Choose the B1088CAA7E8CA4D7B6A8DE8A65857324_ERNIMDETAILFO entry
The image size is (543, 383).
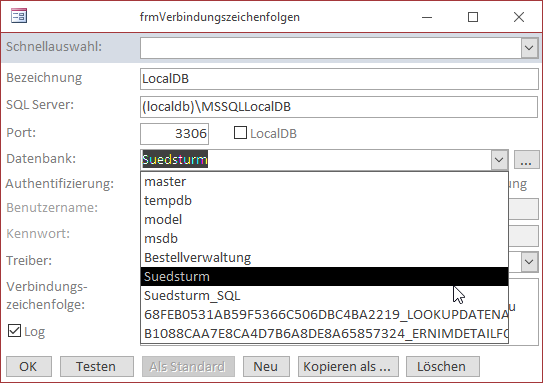click(x=324, y=334)
